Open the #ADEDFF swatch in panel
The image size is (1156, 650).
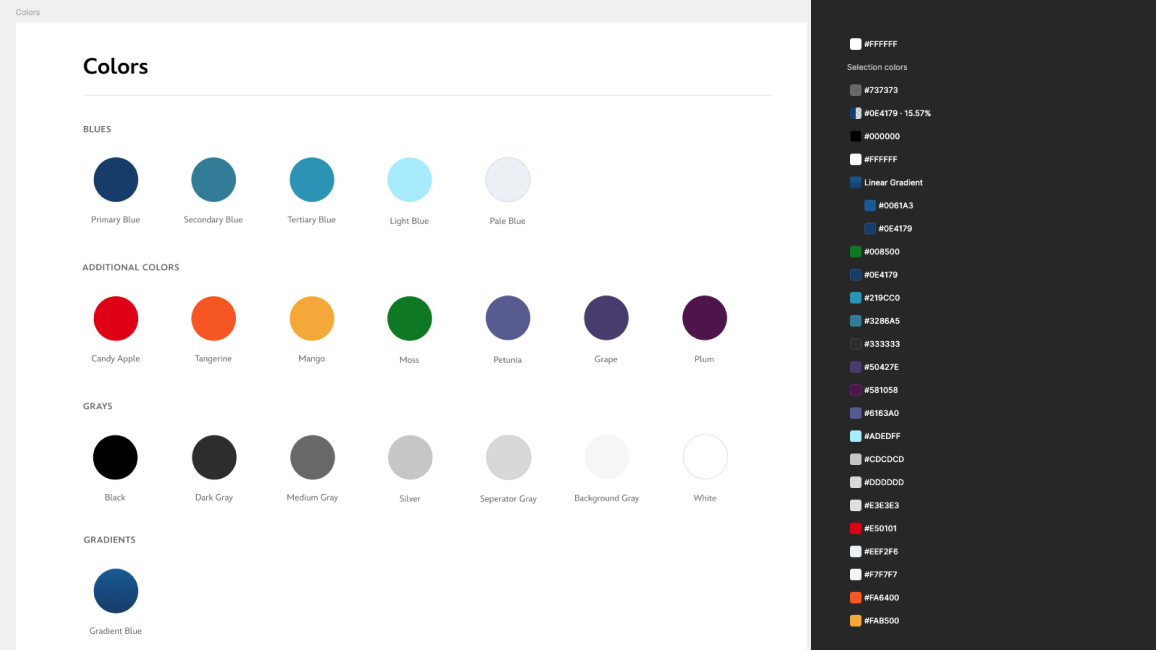tap(856, 436)
